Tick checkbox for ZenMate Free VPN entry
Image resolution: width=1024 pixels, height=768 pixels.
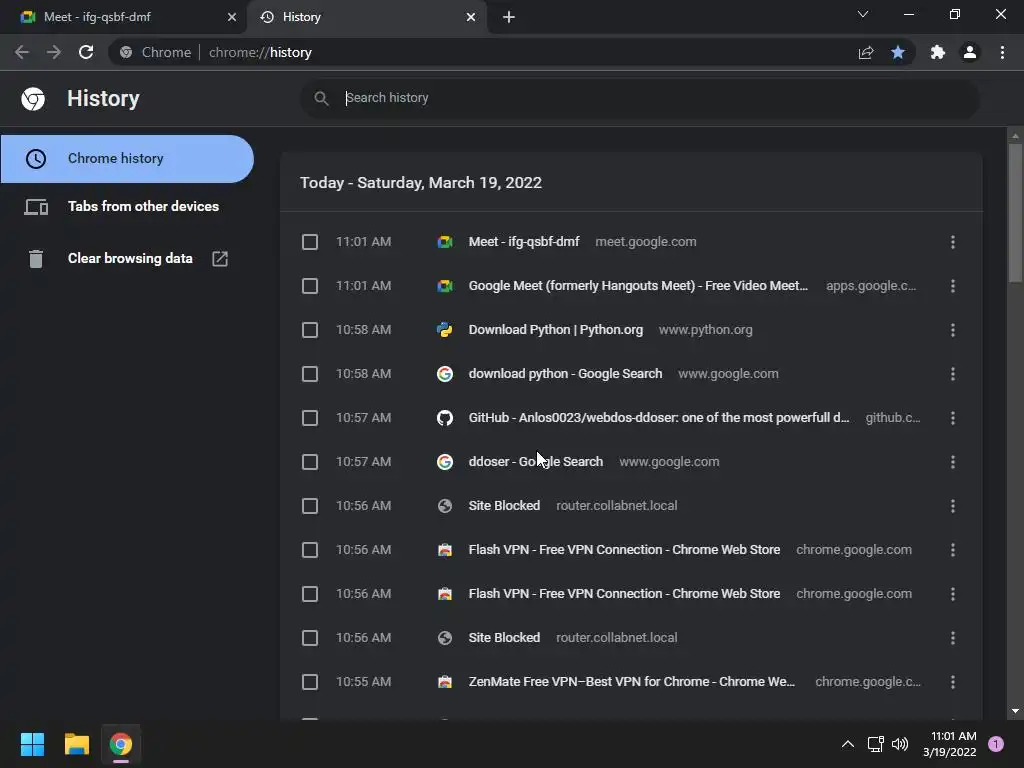[310, 682]
